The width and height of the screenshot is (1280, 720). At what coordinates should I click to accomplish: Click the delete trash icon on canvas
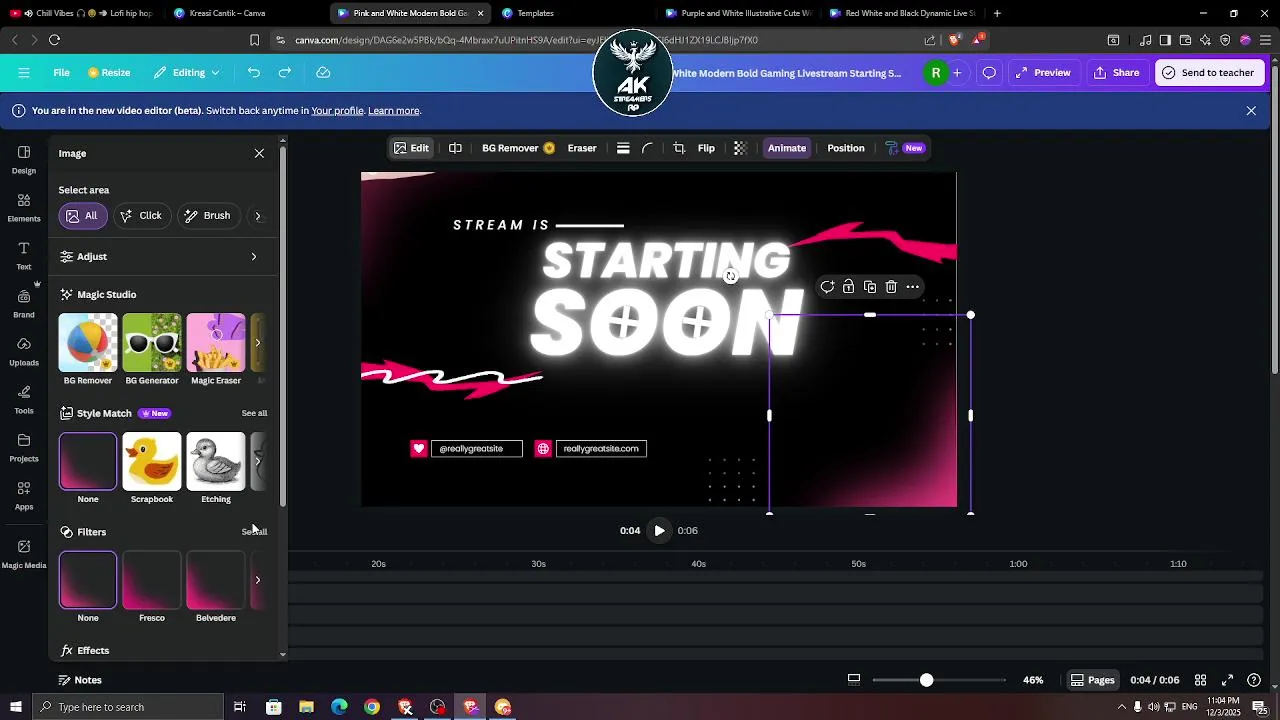point(891,287)
